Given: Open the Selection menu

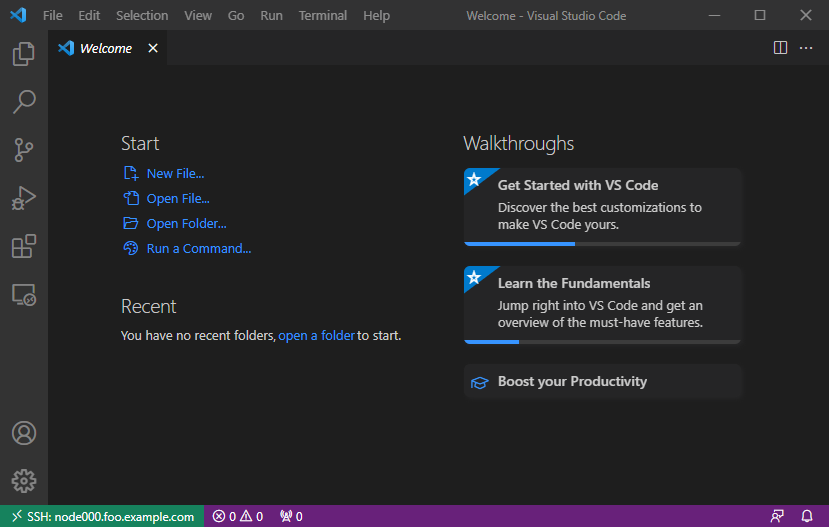Looking at the screenshot, I should (142, 16).
